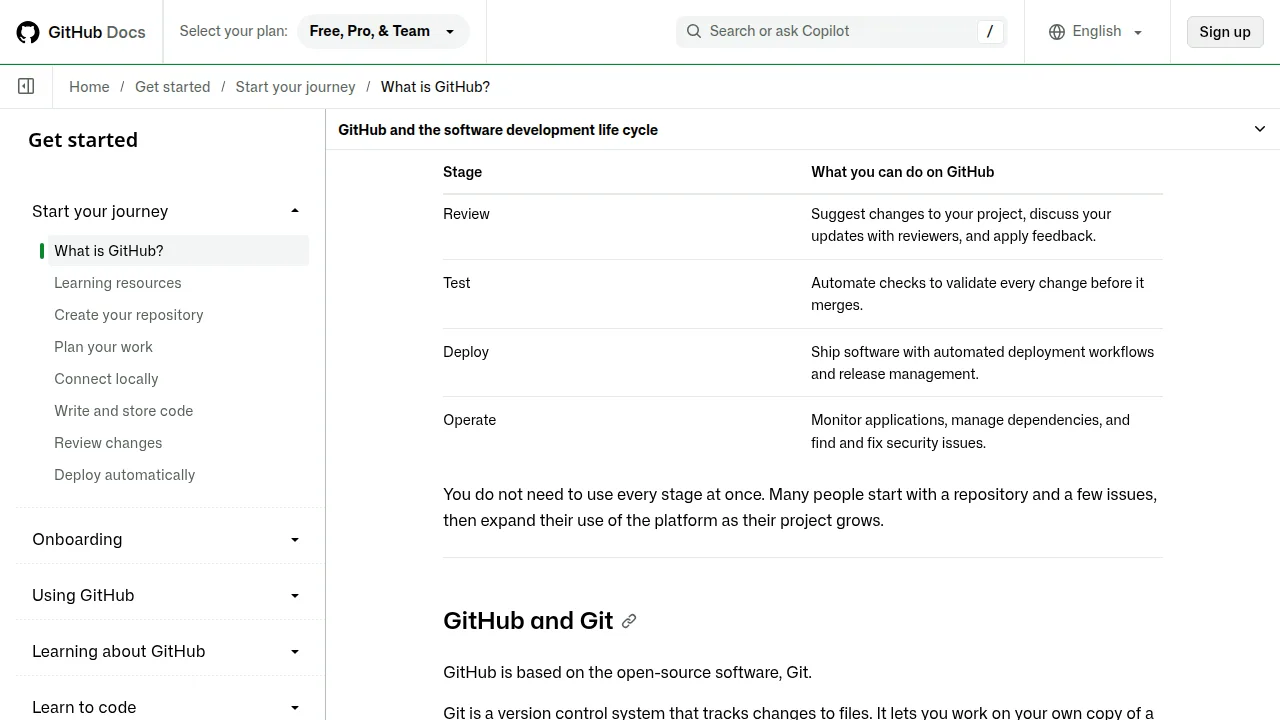The width and height of the screenshot is (1280, 720).
Task: Expand the in-page section chevron
Action: point(1260,129)
